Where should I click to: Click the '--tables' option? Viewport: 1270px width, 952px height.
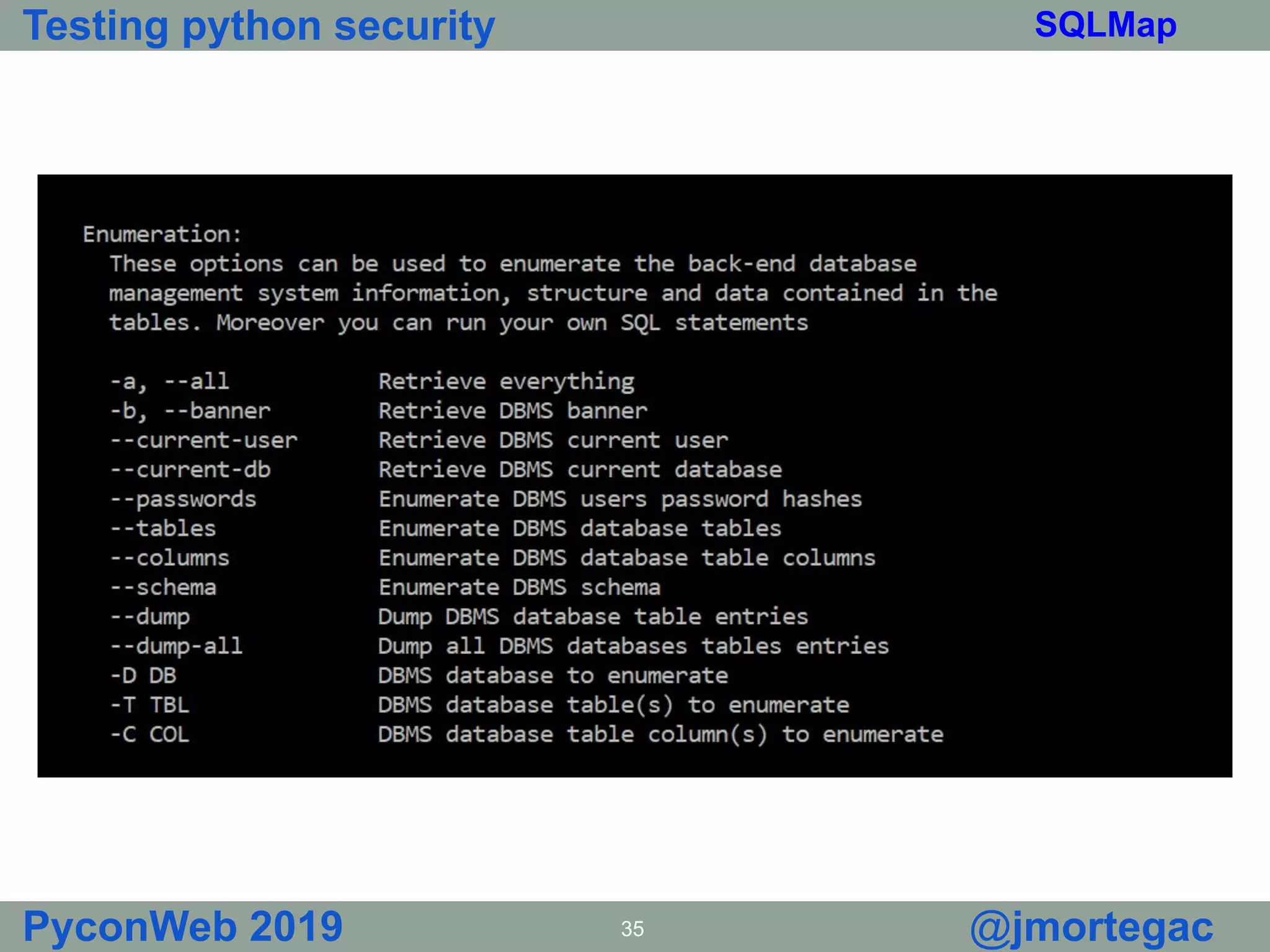tap(163, 529)
